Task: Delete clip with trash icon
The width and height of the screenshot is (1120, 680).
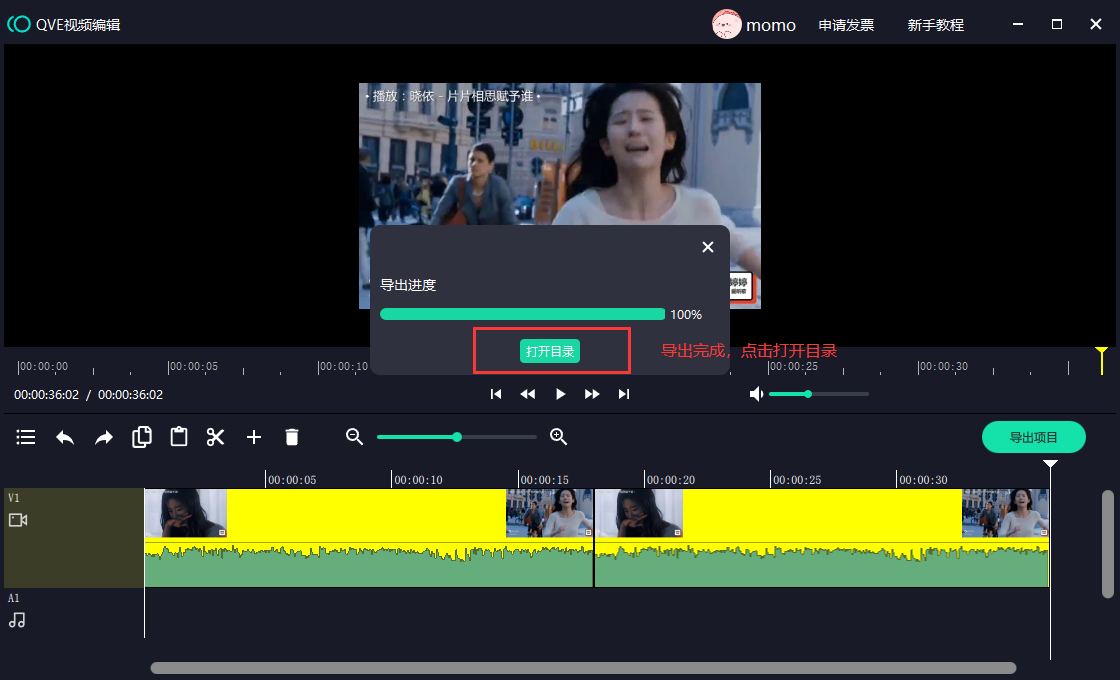Action: click(x=292, y=437)
